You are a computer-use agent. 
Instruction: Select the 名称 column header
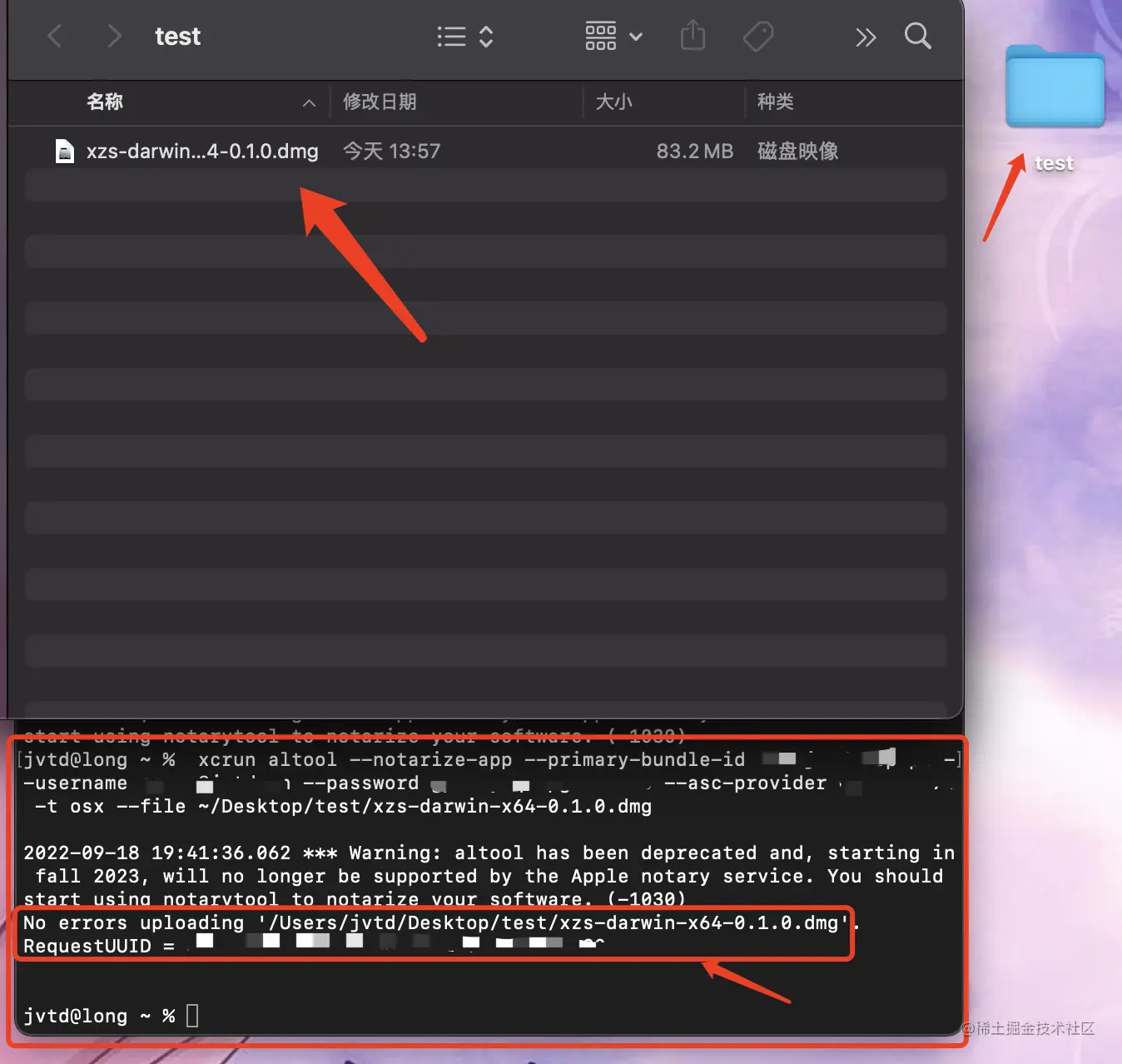click(105, 102)
